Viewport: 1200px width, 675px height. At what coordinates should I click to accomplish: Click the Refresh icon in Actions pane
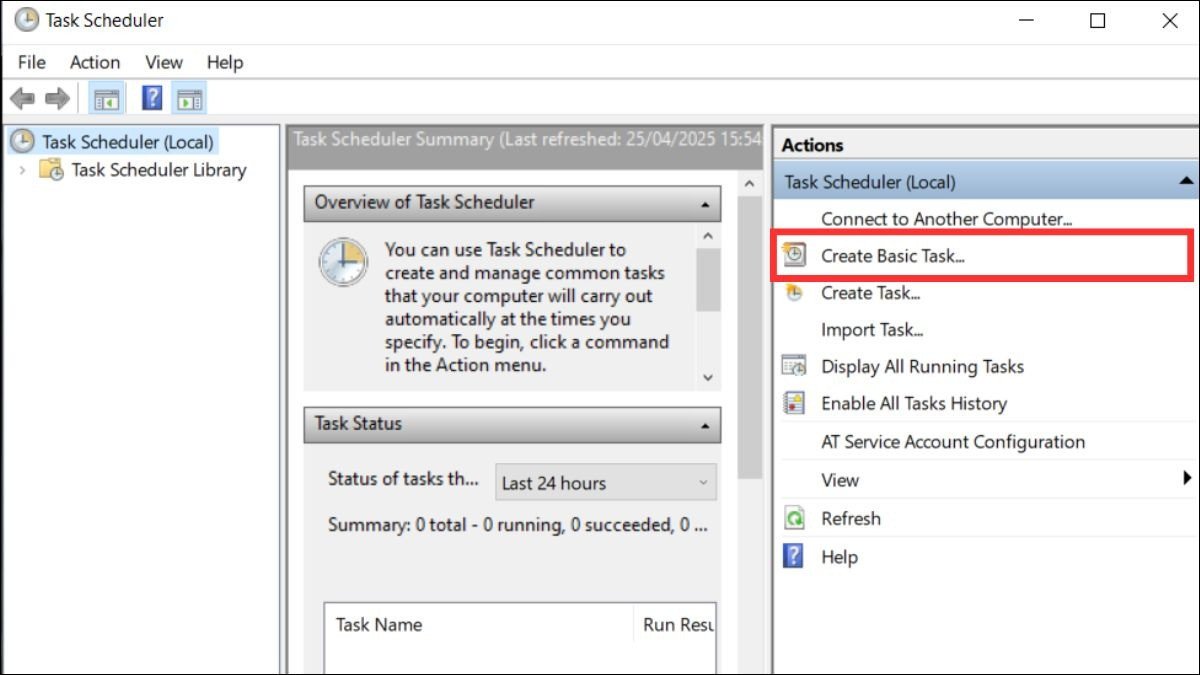793,518
